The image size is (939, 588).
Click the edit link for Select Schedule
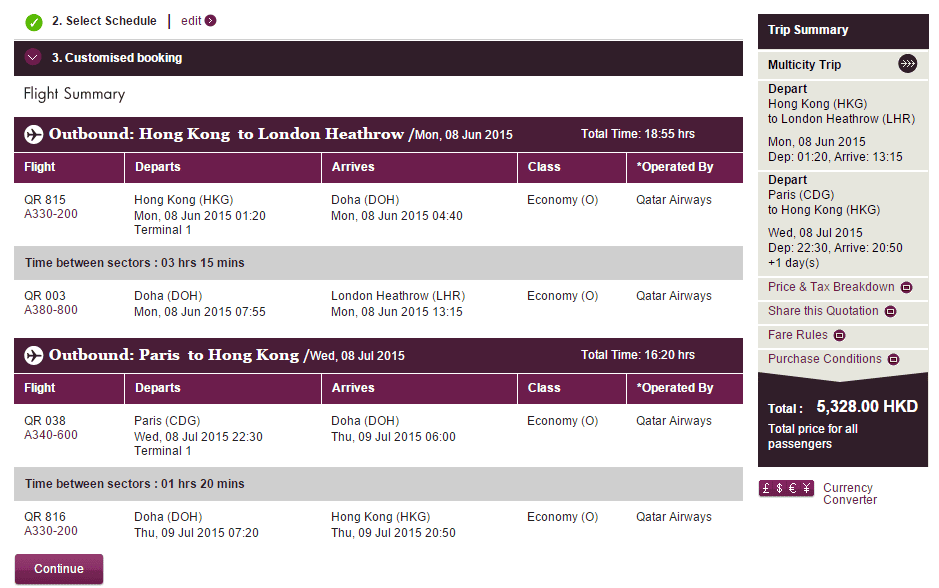tap(191, 21)
